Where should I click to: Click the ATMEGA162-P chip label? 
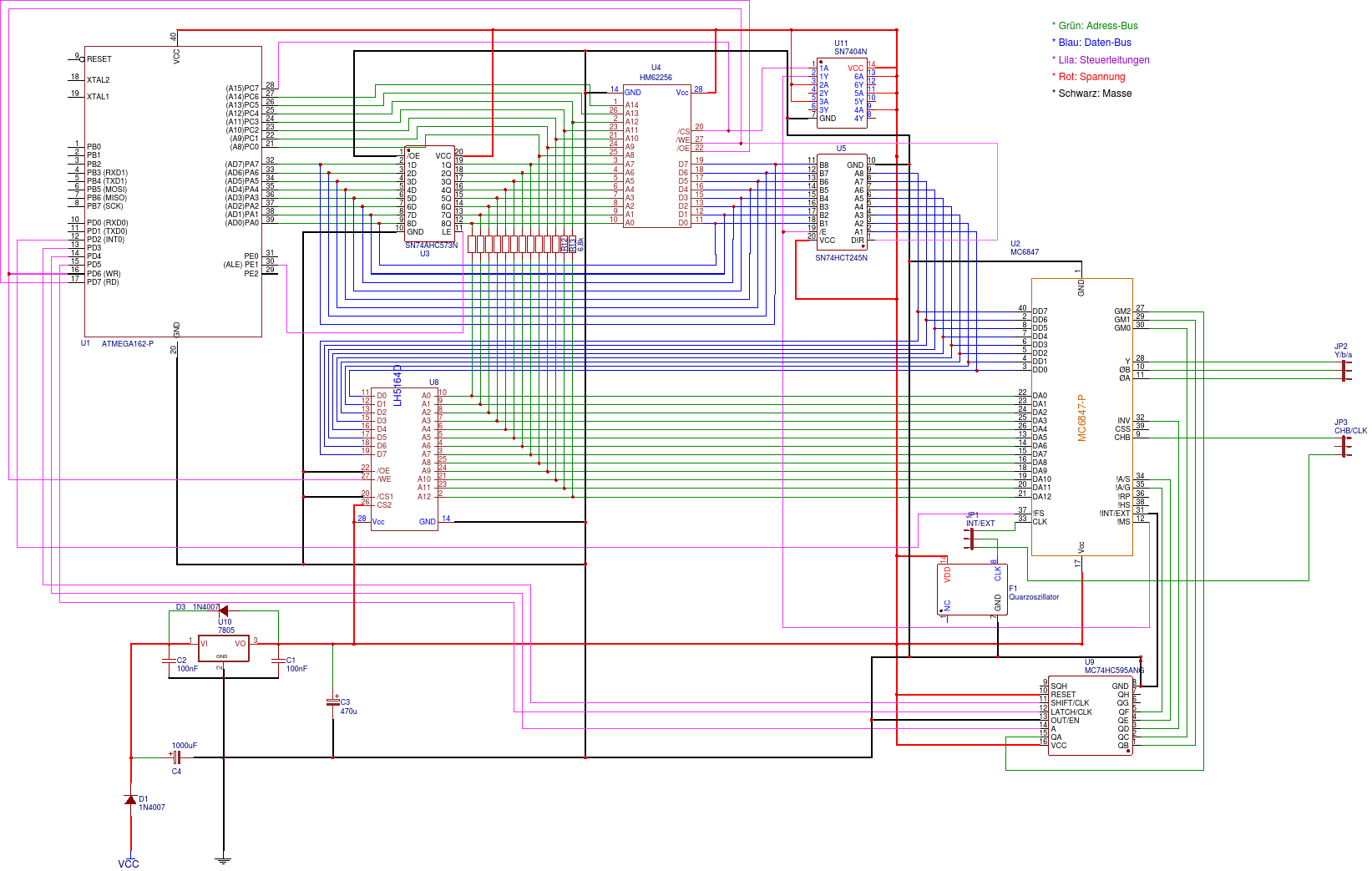coord(127,344)
